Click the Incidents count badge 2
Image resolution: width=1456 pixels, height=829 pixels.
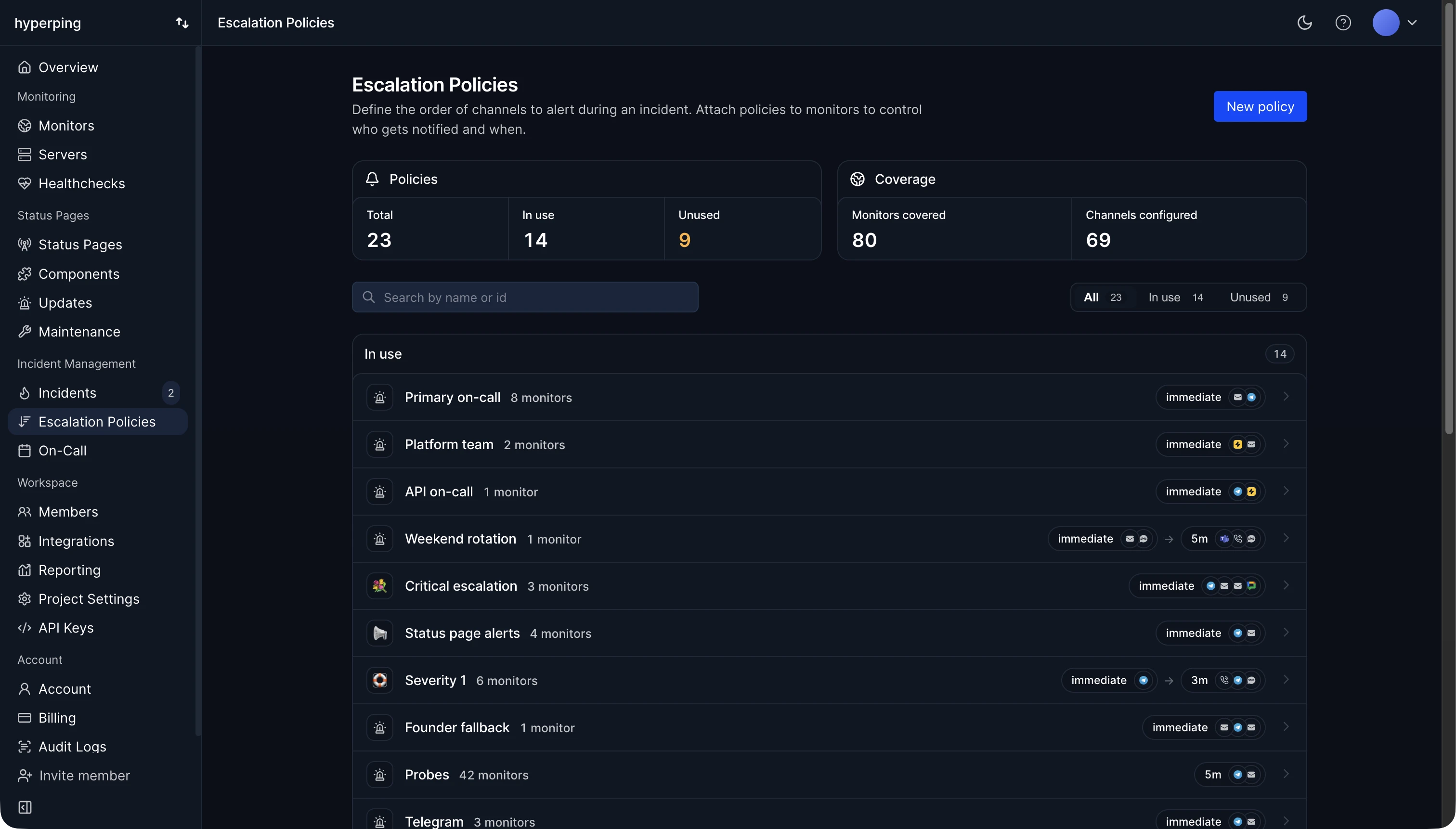(x=171, y=393)
